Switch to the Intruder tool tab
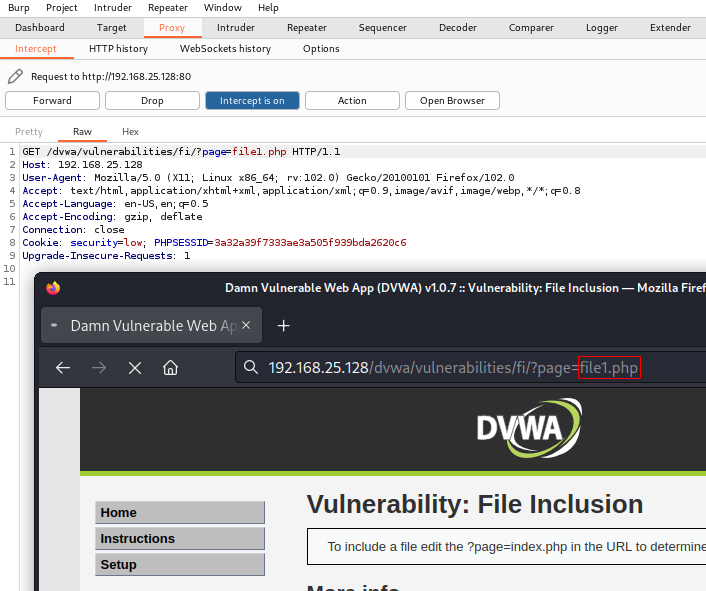This screenshot has height=591, width=706. [x=235, y=28]
